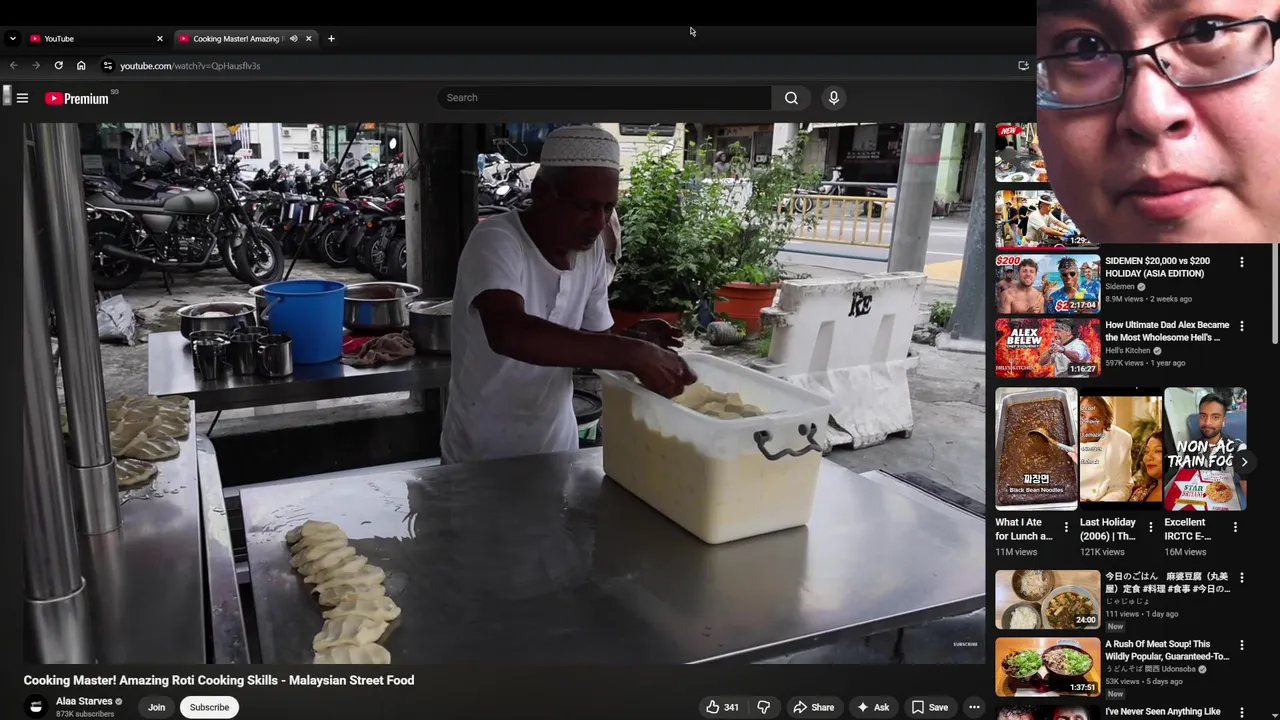Click the address bar URL

(x=190, y=66)
